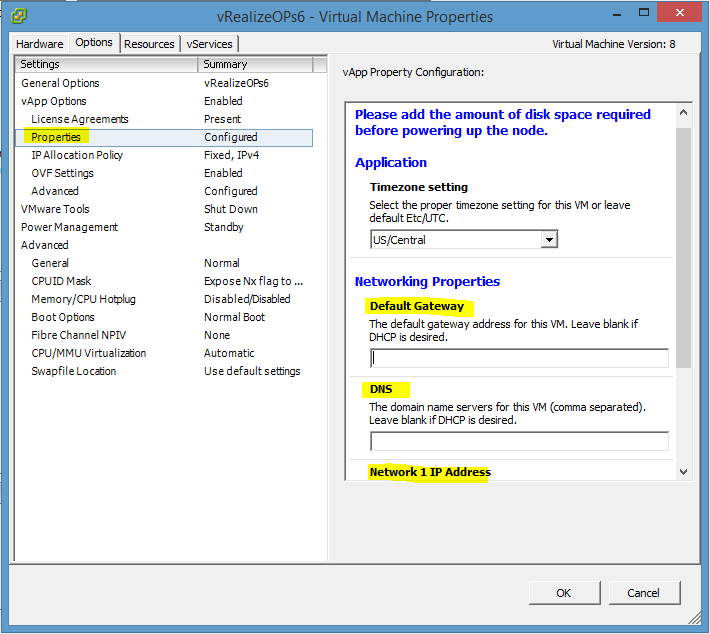Click 'Network 1 IP Address' label

pyautogui.click(x=430, y=472)
